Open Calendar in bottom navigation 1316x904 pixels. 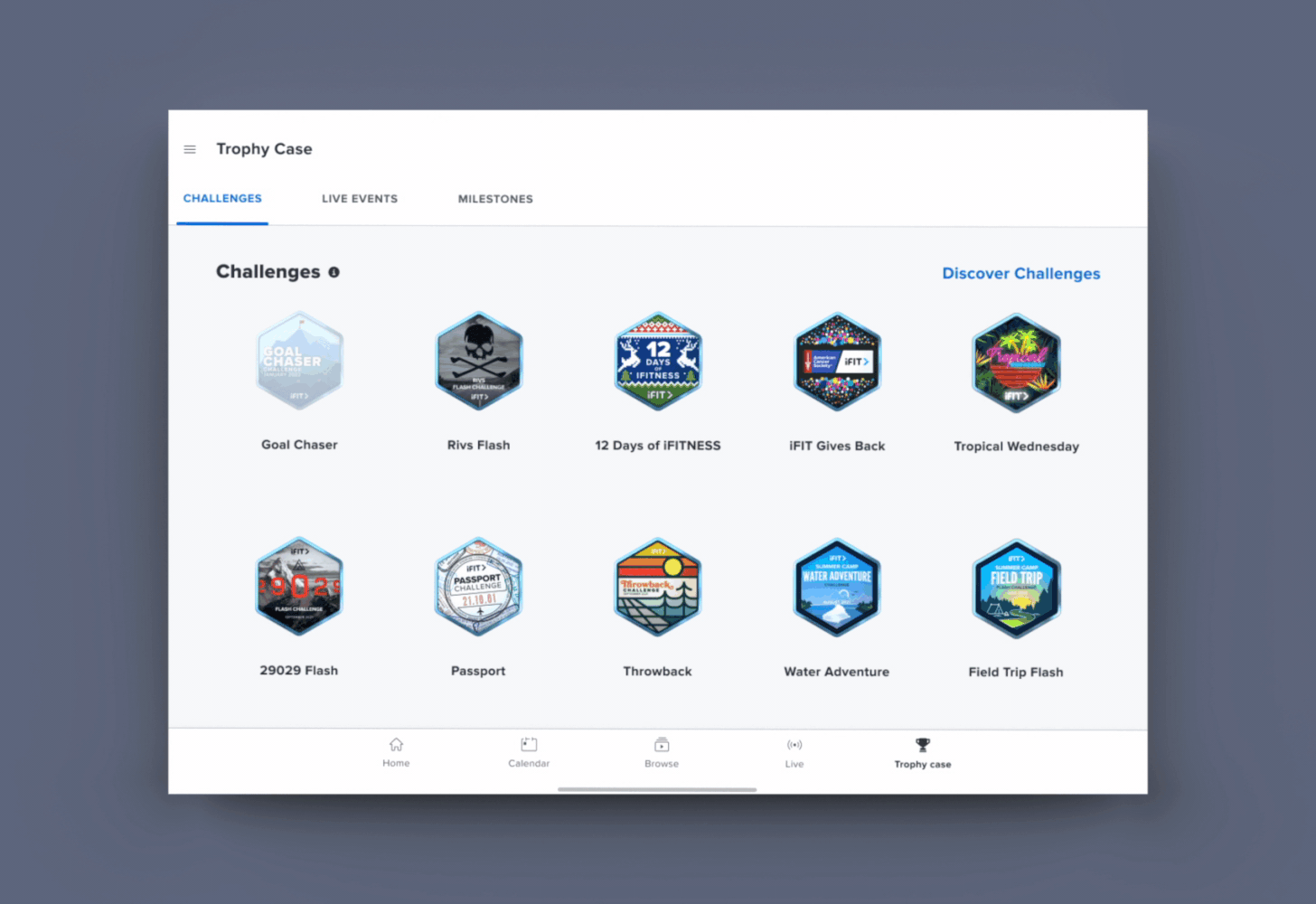[x=529, y=752]
